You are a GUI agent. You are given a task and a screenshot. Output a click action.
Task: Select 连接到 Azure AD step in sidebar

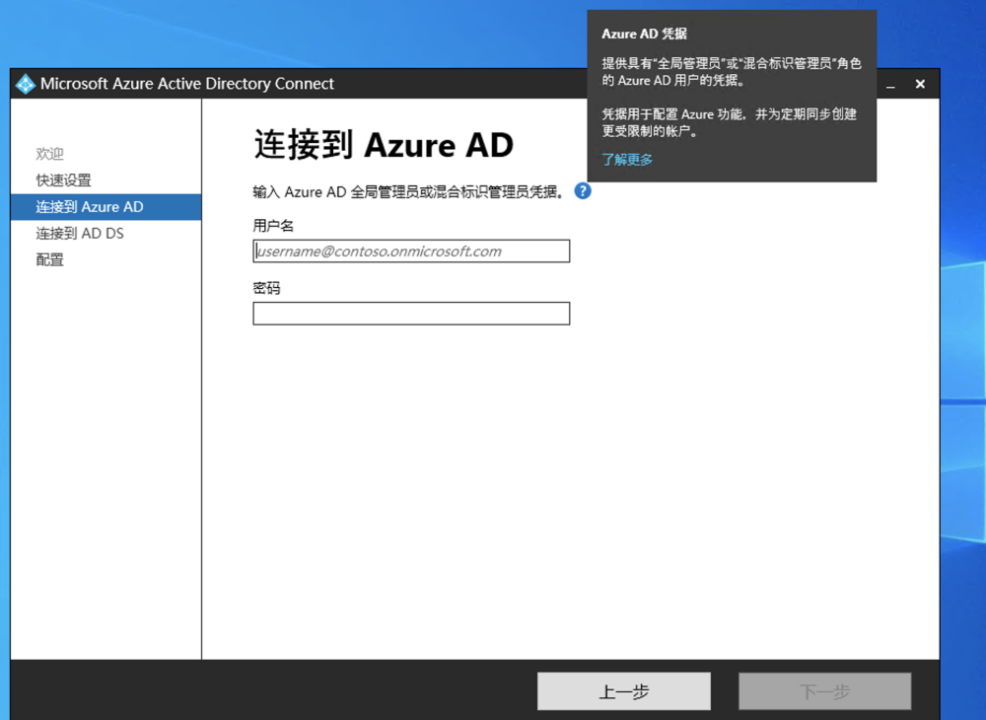point(106,207)
